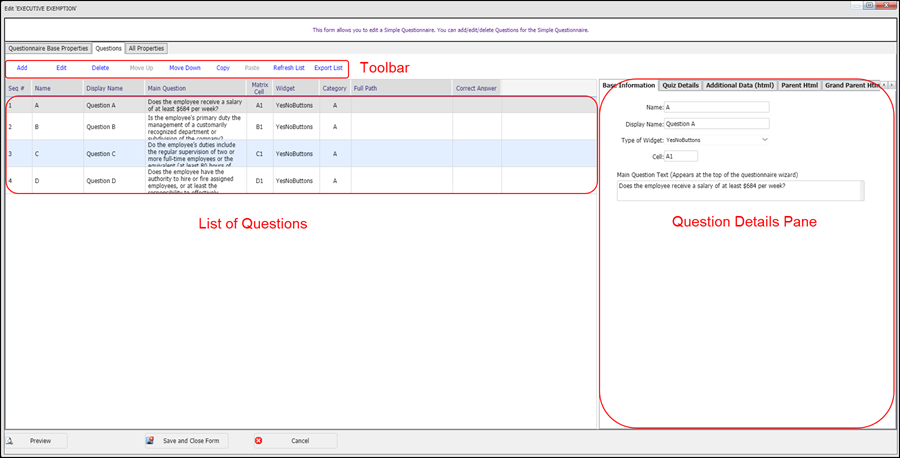Viewport: 900px width, 458px height.
Task: Open the Questionnaire Base Properties tab
Action: (x=48, y=49)
